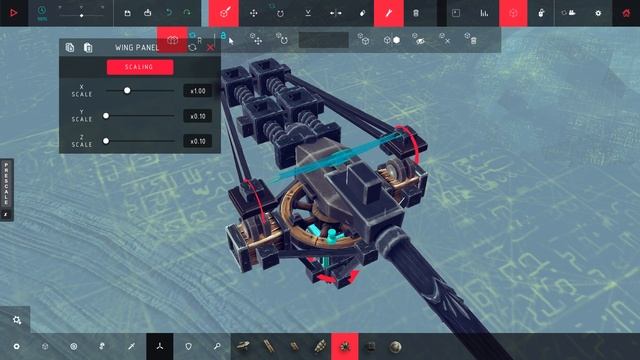Toggle the highlighted symmetry mirror mode button
Viewport: 640px width, 360px height.
point(172,40)
